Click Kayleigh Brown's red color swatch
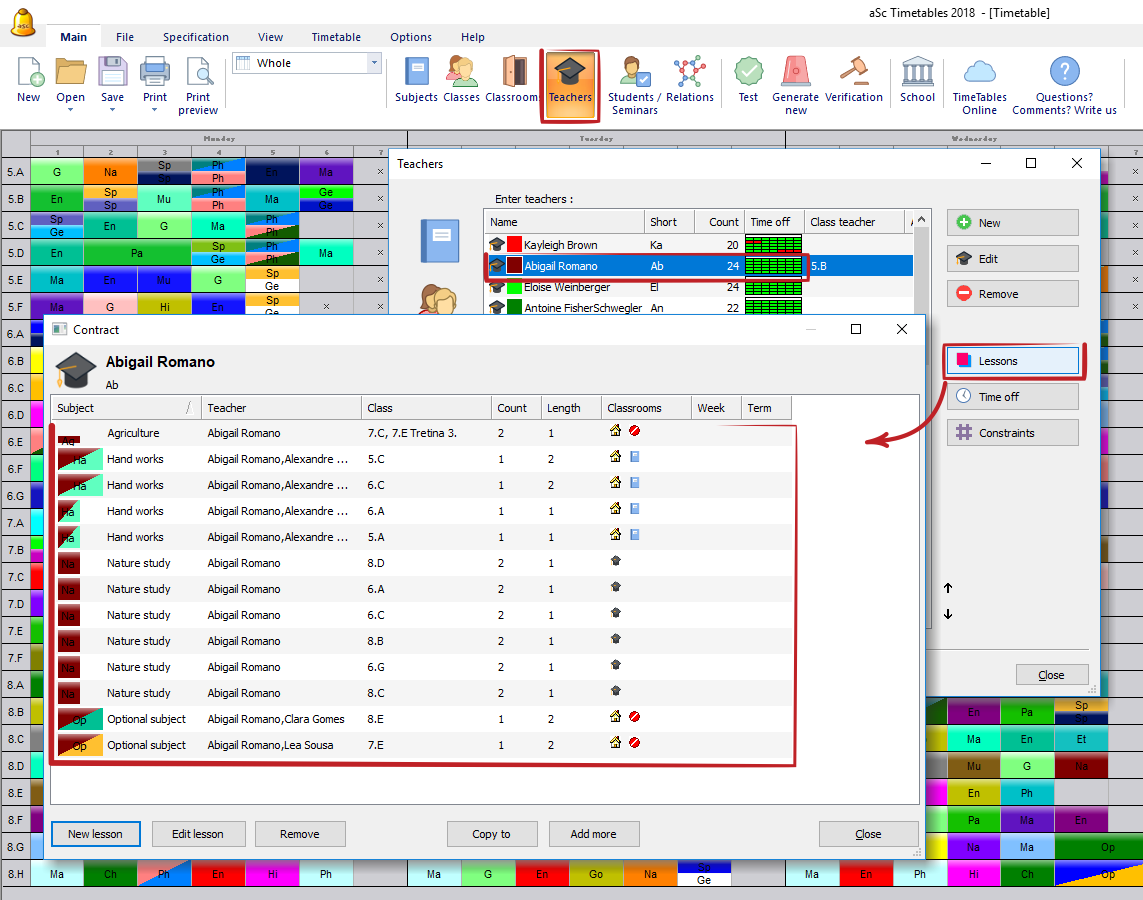Image resolution: width=1143 pixels, height=900 pixels. click(x=515, y=245)
